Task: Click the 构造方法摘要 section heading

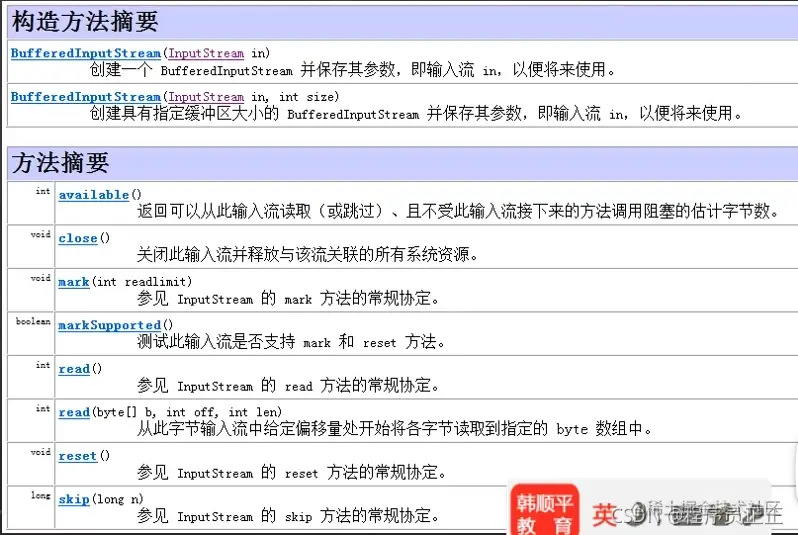Action: pos(85,22)
